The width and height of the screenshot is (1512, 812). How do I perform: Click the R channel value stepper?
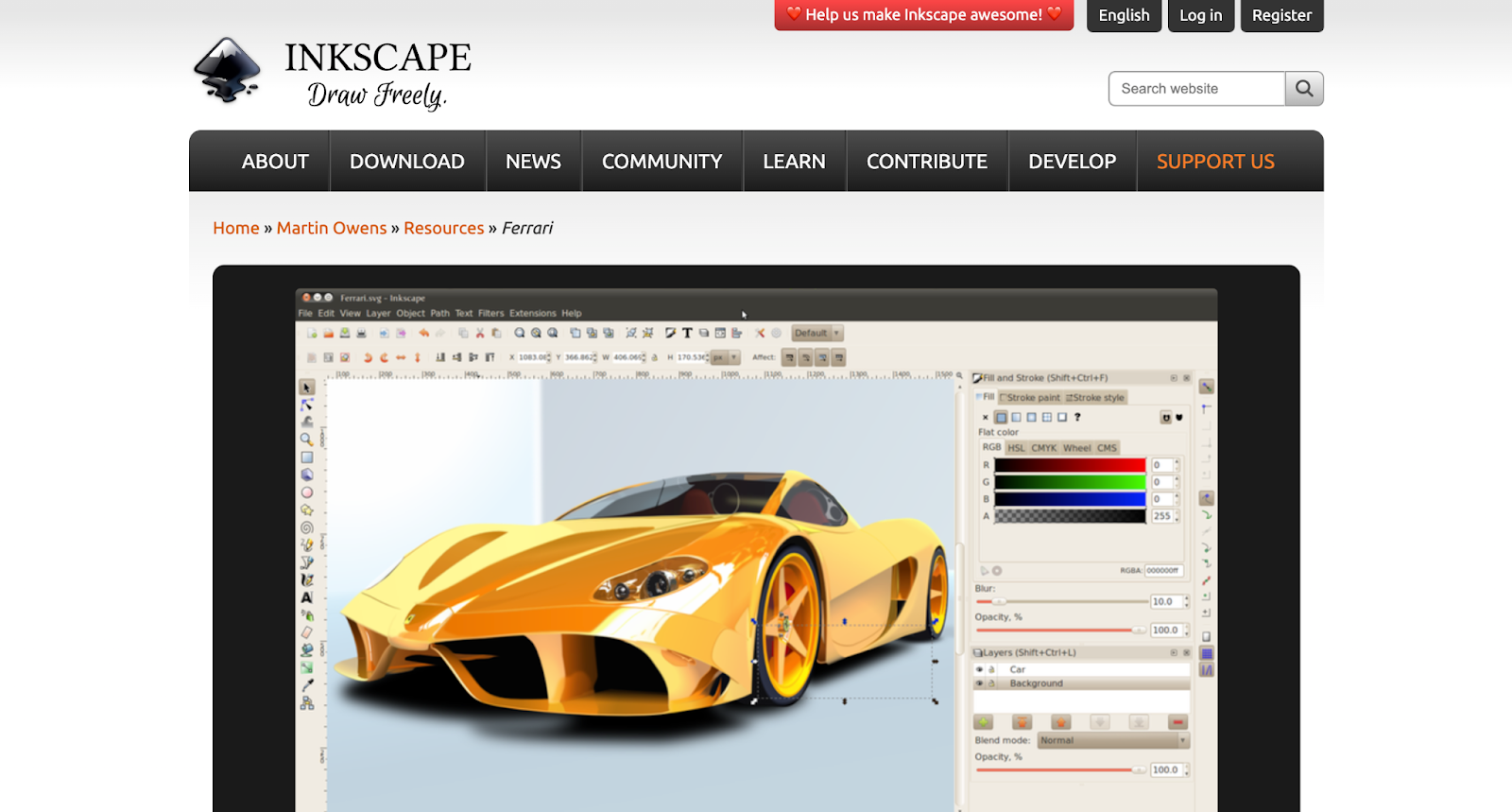click(x=1177, y=465)
